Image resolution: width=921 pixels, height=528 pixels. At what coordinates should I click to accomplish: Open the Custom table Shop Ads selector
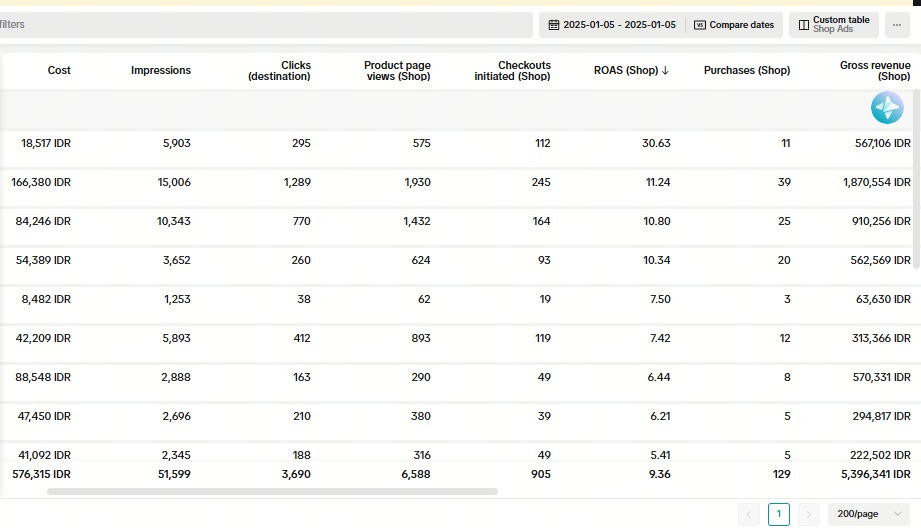tap(834, 25)
